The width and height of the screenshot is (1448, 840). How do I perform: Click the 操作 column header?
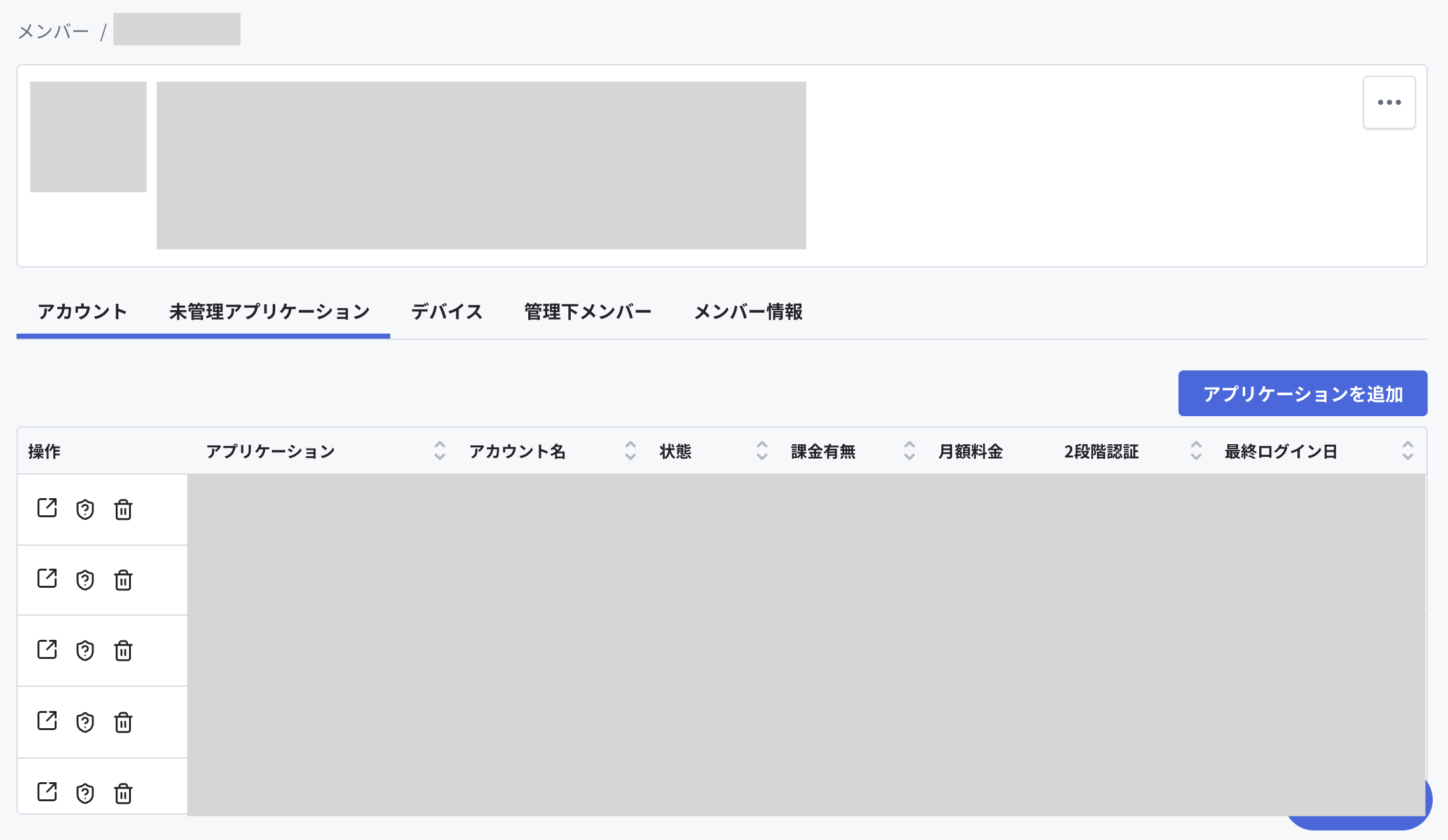click(x=44, y=451)
